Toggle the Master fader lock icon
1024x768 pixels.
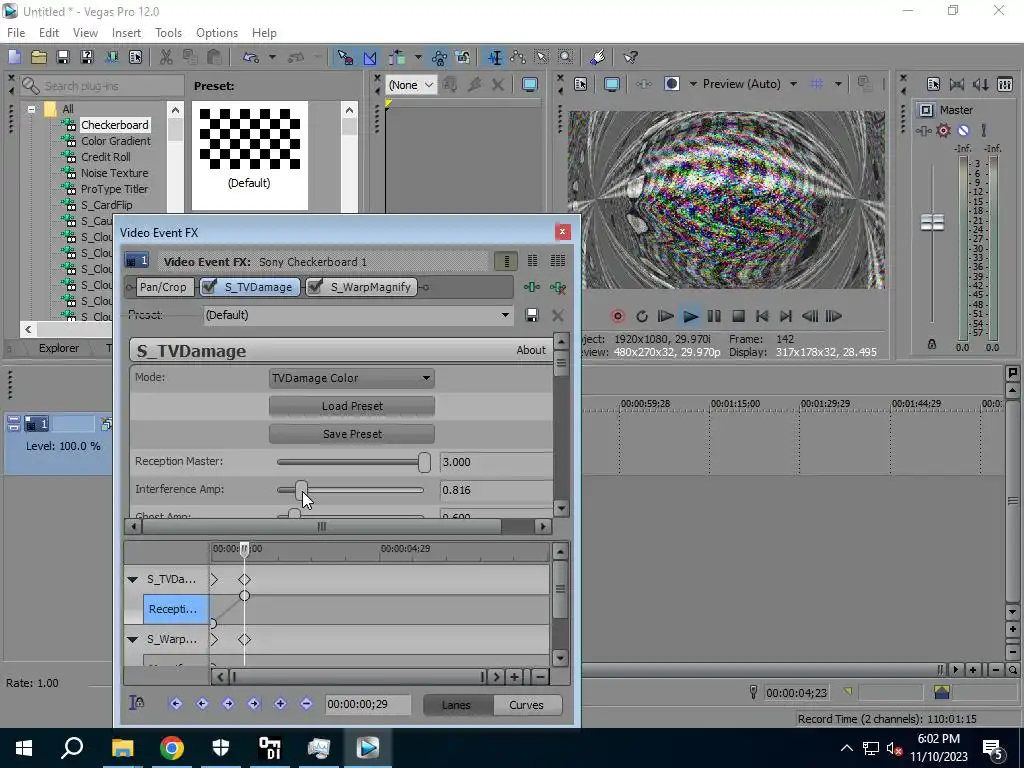tap(932, 344)
